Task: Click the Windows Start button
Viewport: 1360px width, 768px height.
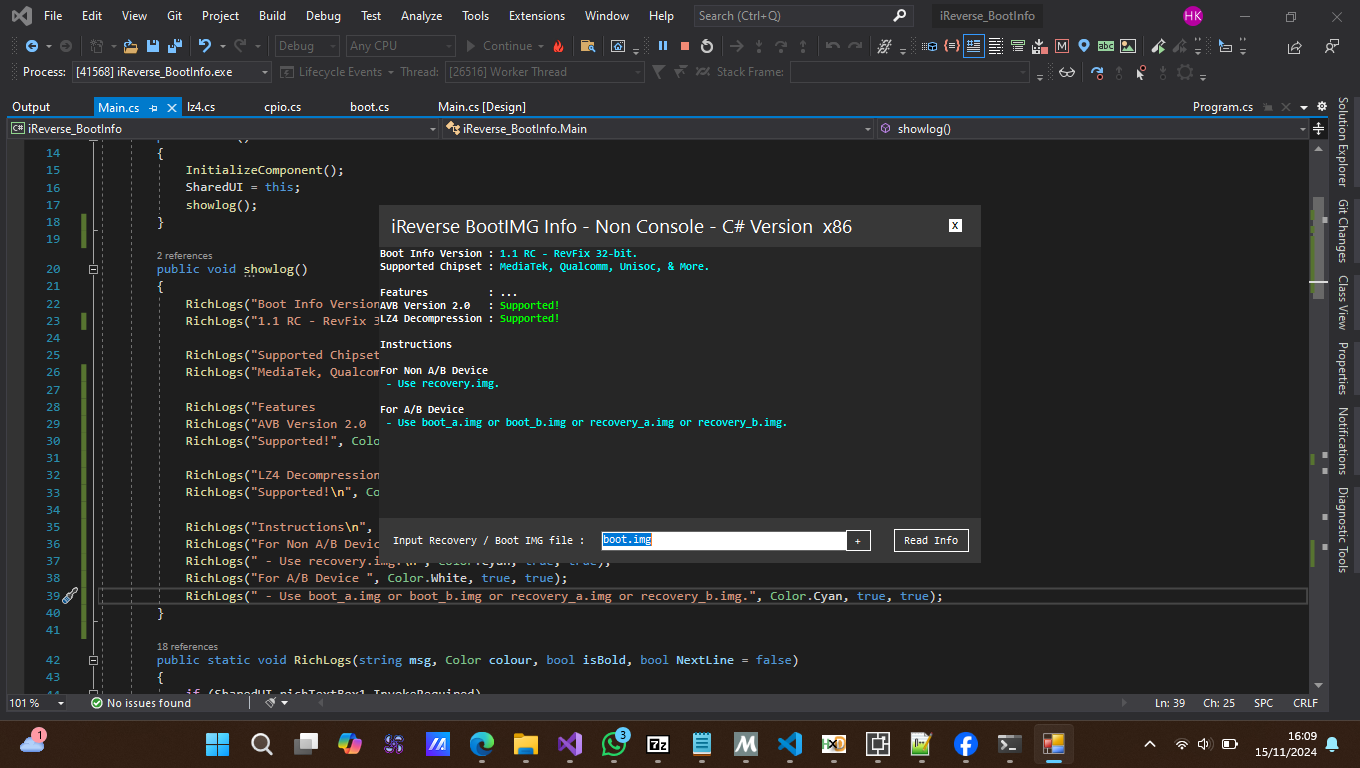Action: (x=217, y=744)
